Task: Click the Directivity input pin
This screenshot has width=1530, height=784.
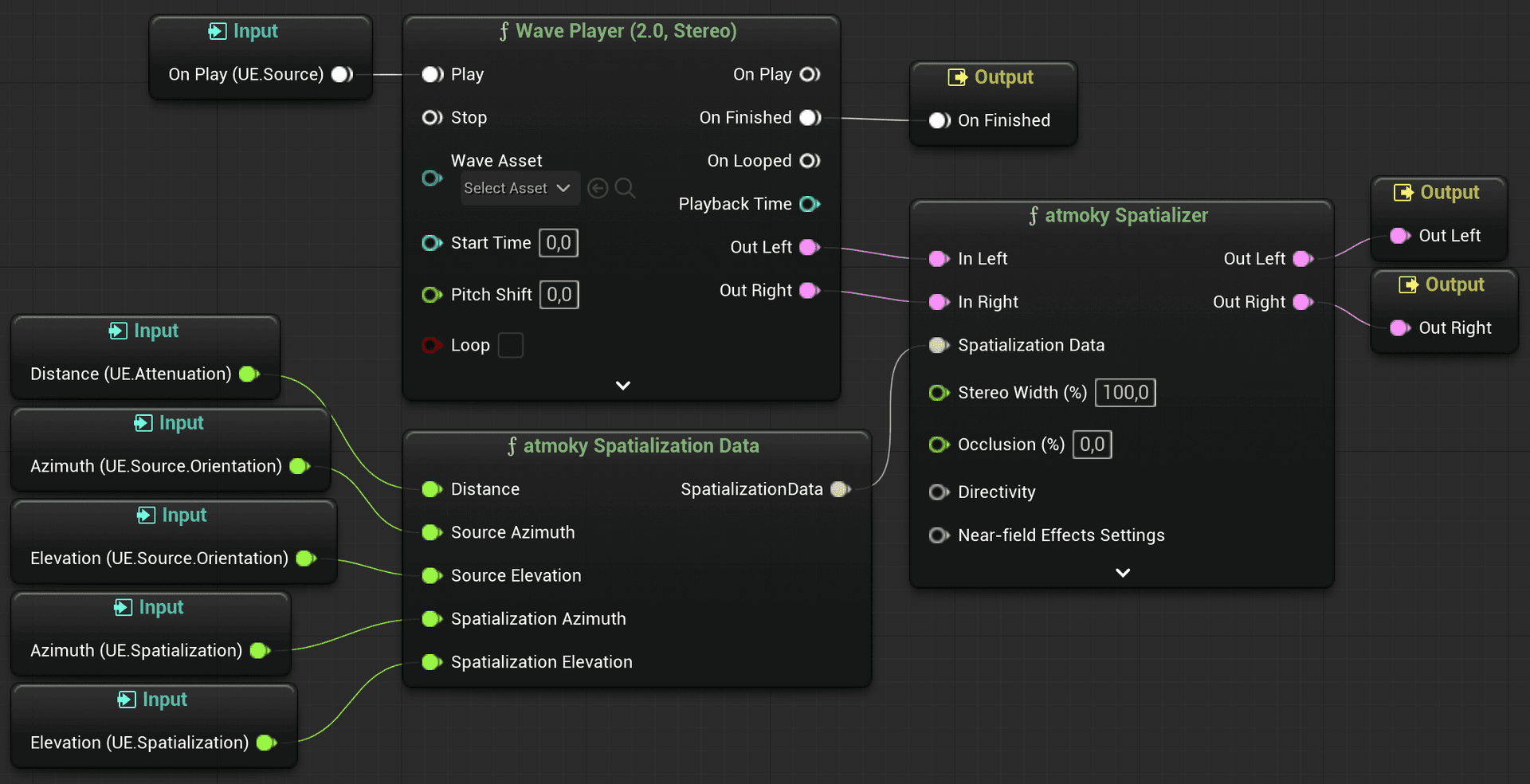Action: 939,492
